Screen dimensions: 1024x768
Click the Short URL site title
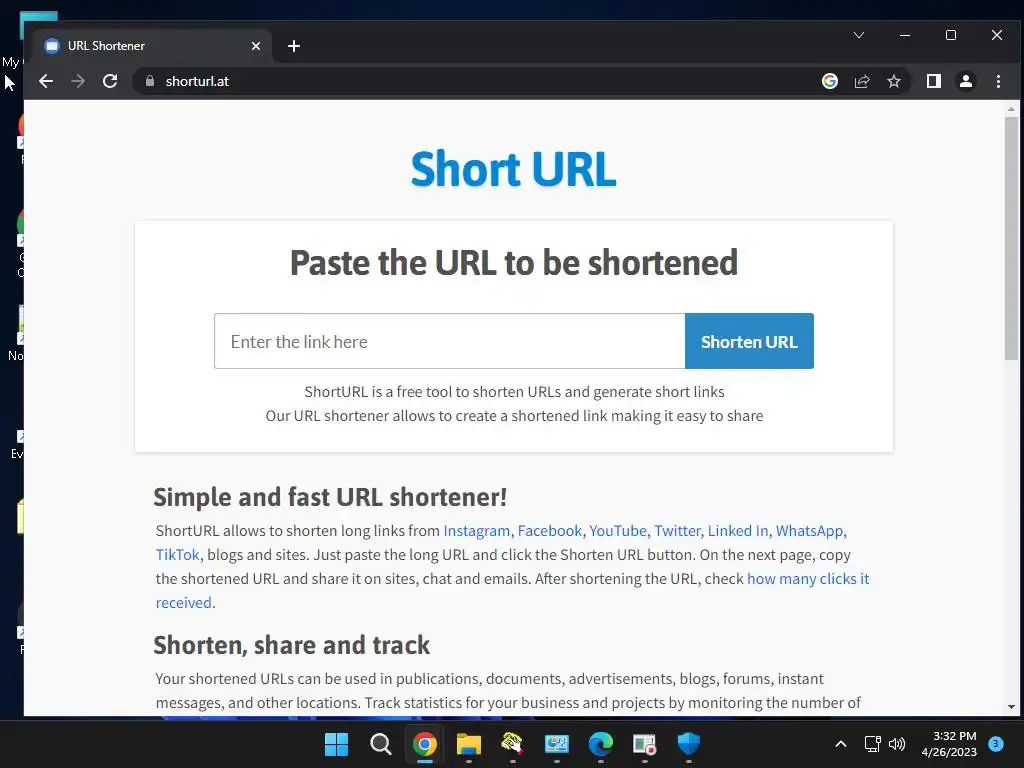pyautogui.click(x=513, y=169)
